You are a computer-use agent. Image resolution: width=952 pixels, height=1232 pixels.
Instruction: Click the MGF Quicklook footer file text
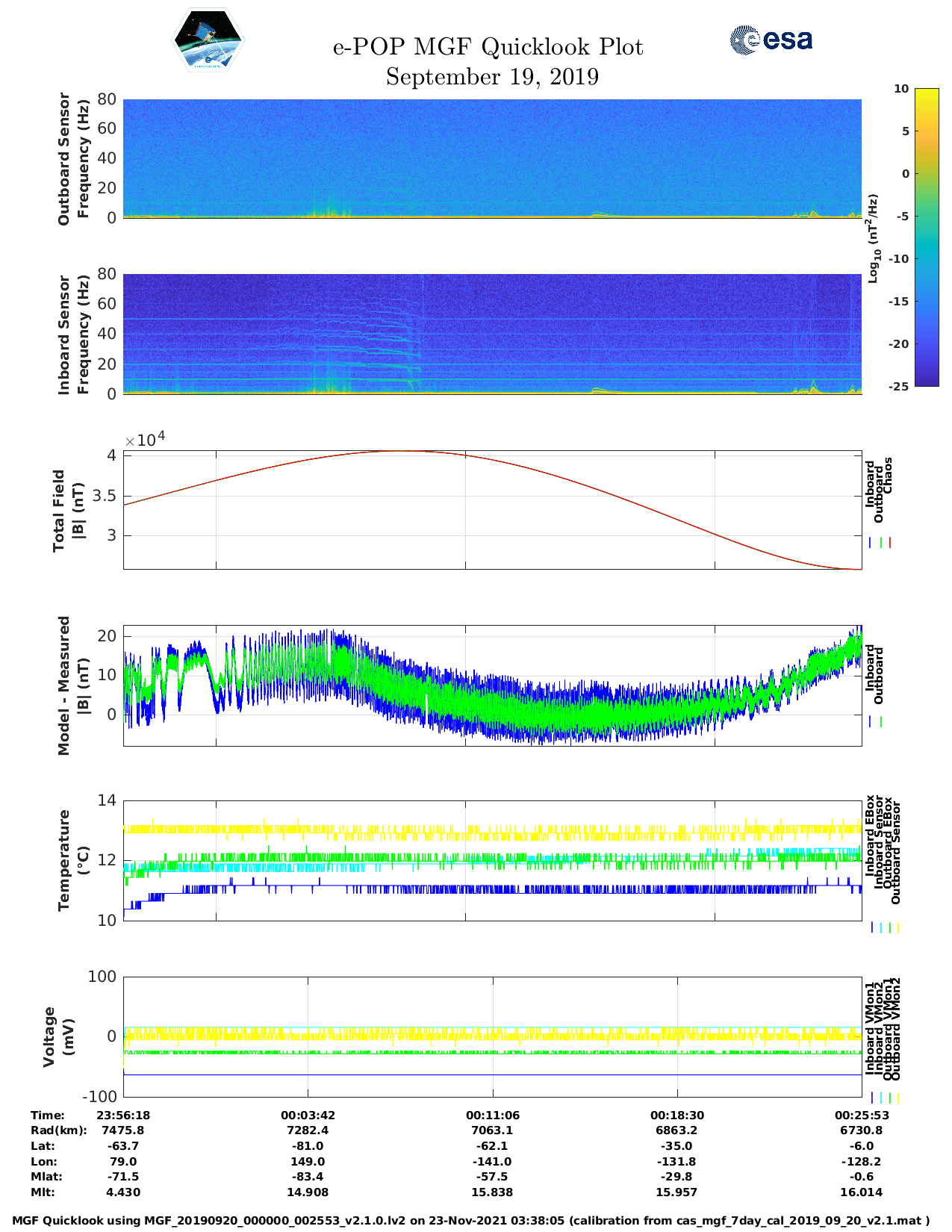471,1221
